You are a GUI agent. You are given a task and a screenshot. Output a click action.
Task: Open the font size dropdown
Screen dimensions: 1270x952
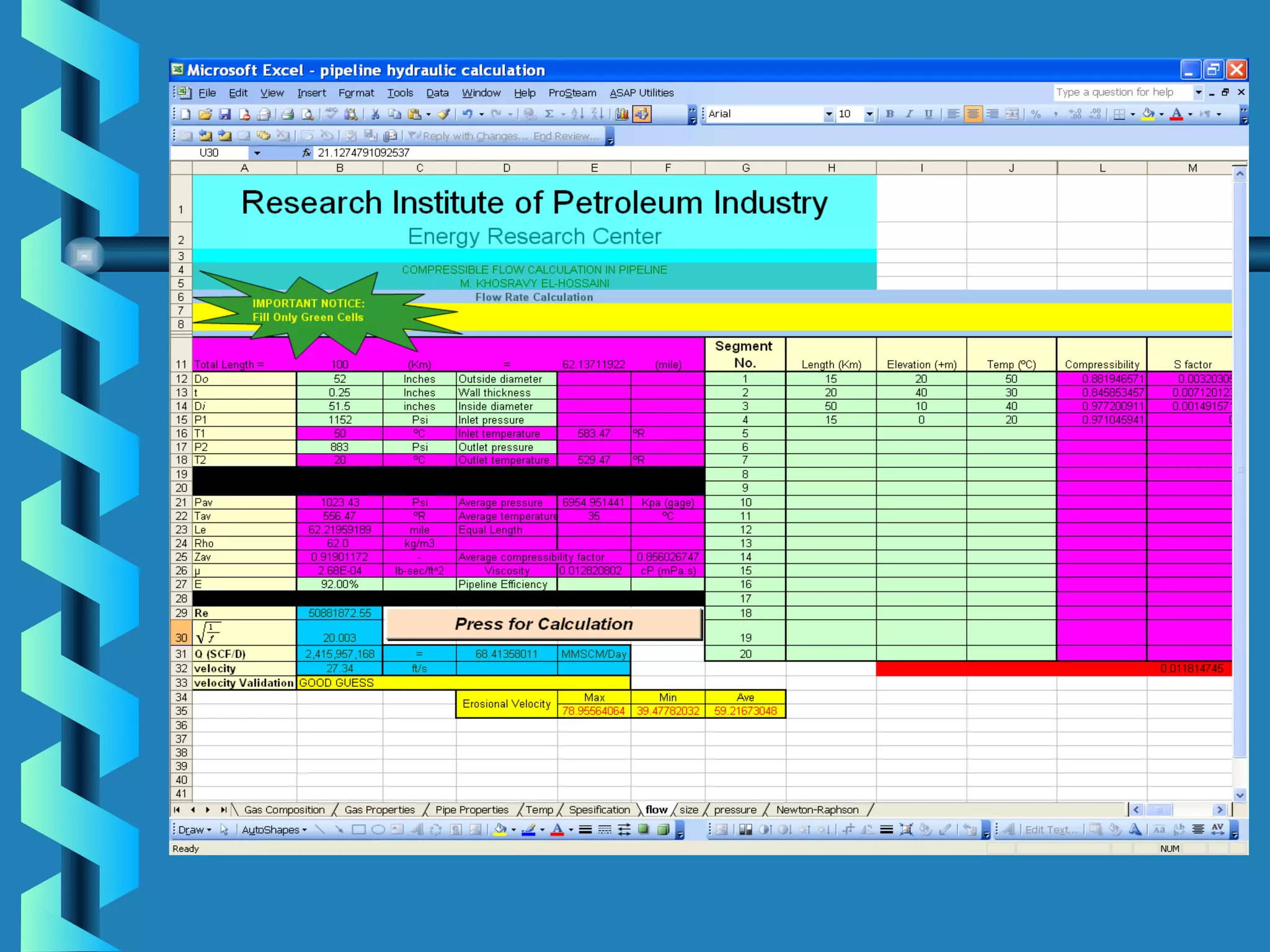coord(869,114)
